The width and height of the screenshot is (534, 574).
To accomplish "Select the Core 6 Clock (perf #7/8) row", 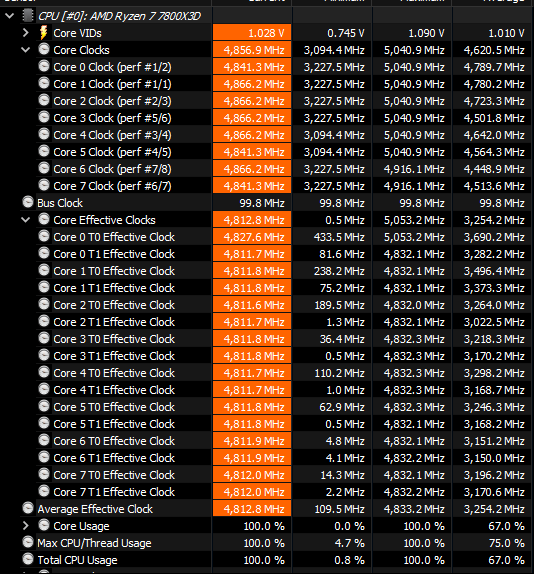I will [112, 169].
